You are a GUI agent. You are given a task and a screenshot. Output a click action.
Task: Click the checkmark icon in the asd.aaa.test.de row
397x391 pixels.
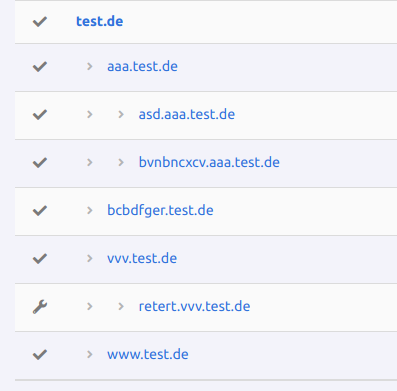40,115
